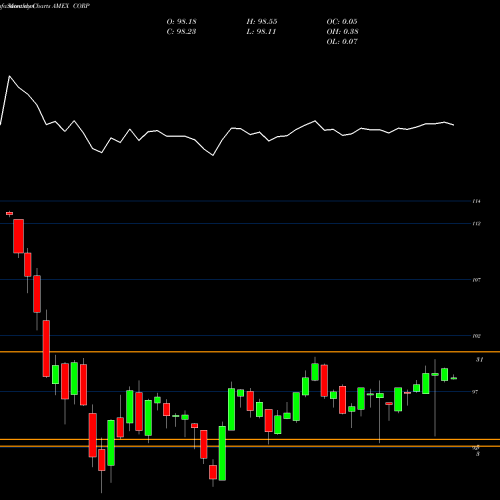Viewport: 500px width, 500px height.
Task: Select the OL: 0.07 reading
Action: tap(342, 42)
